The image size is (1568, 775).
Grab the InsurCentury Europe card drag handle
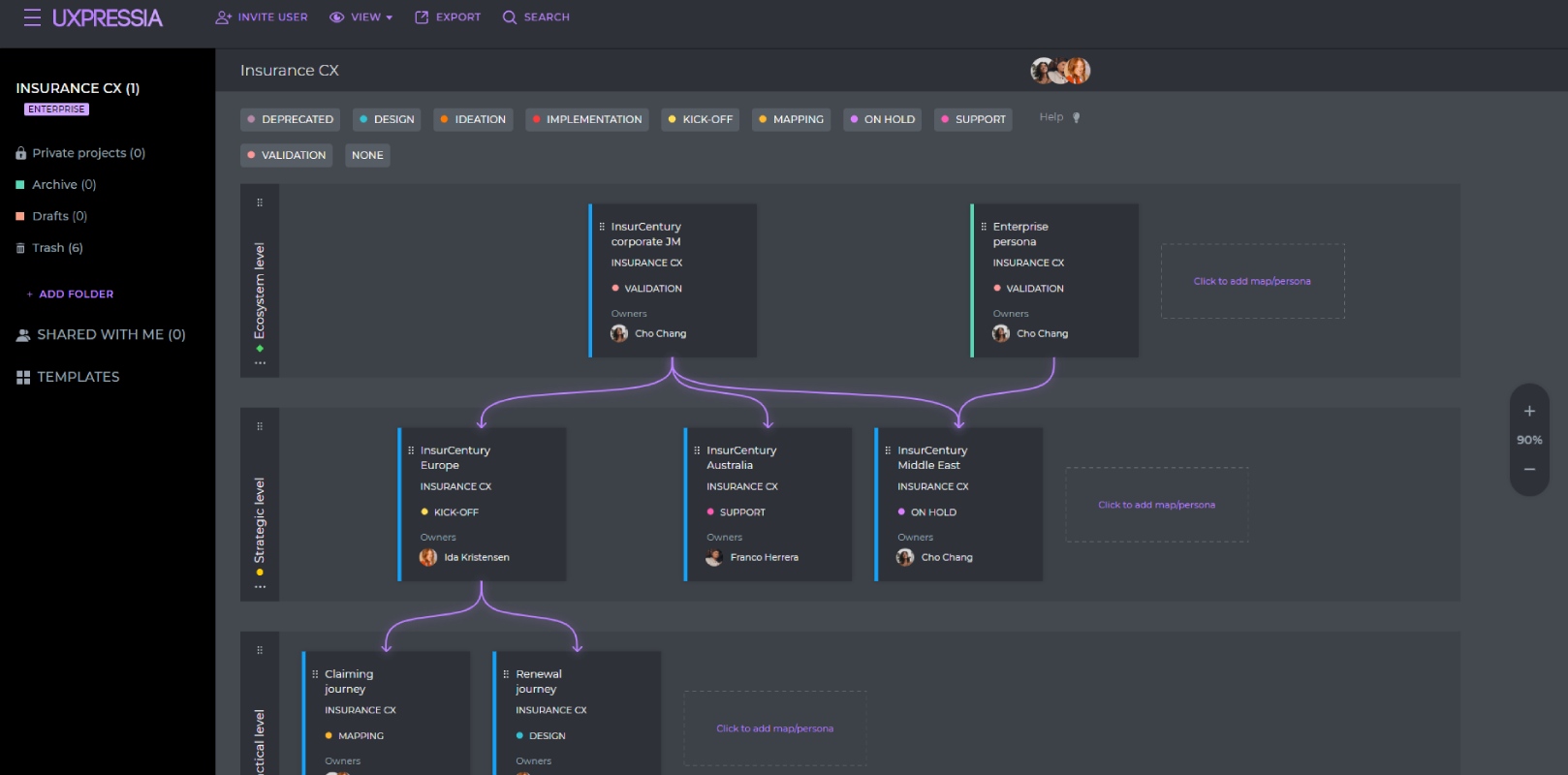tap(411, 450)
